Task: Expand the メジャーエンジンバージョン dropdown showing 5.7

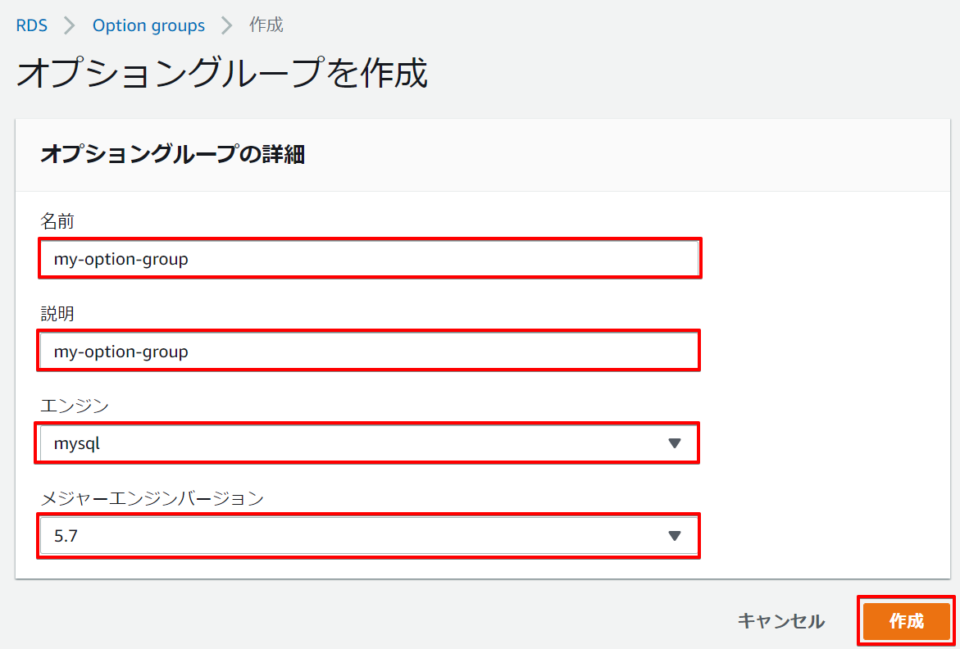Action: pyautogui.click(x=369, y=536)
